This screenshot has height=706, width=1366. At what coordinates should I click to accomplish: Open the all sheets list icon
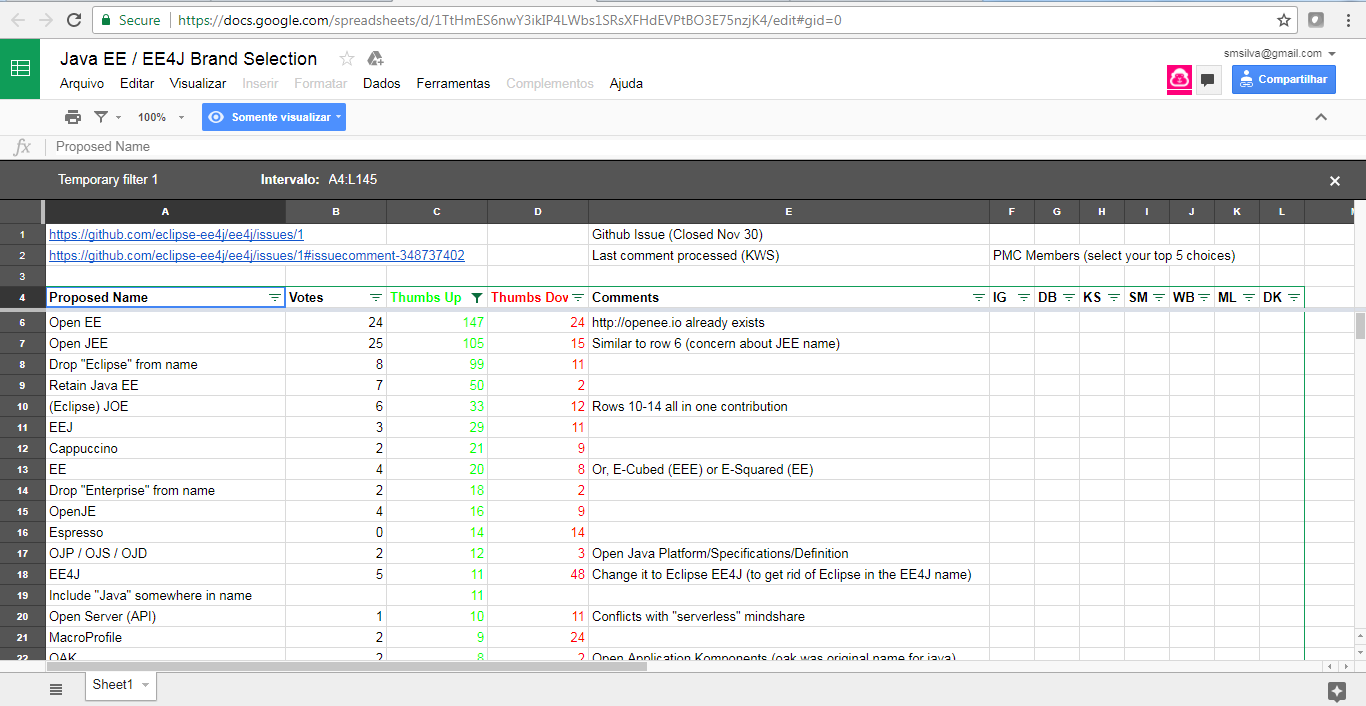click(x=56, y=688)
